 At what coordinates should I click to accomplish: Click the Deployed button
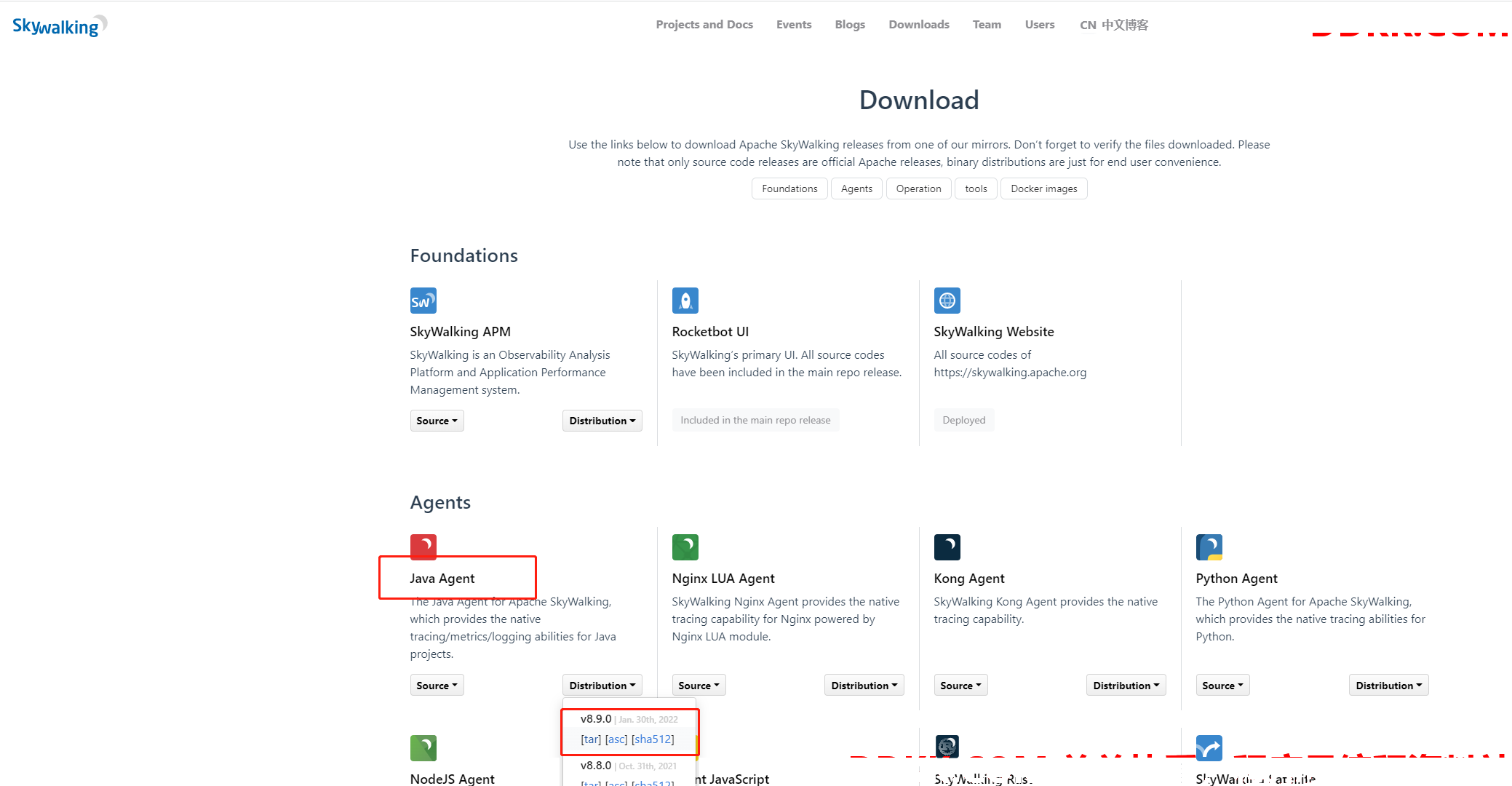[x=963, y=420]
